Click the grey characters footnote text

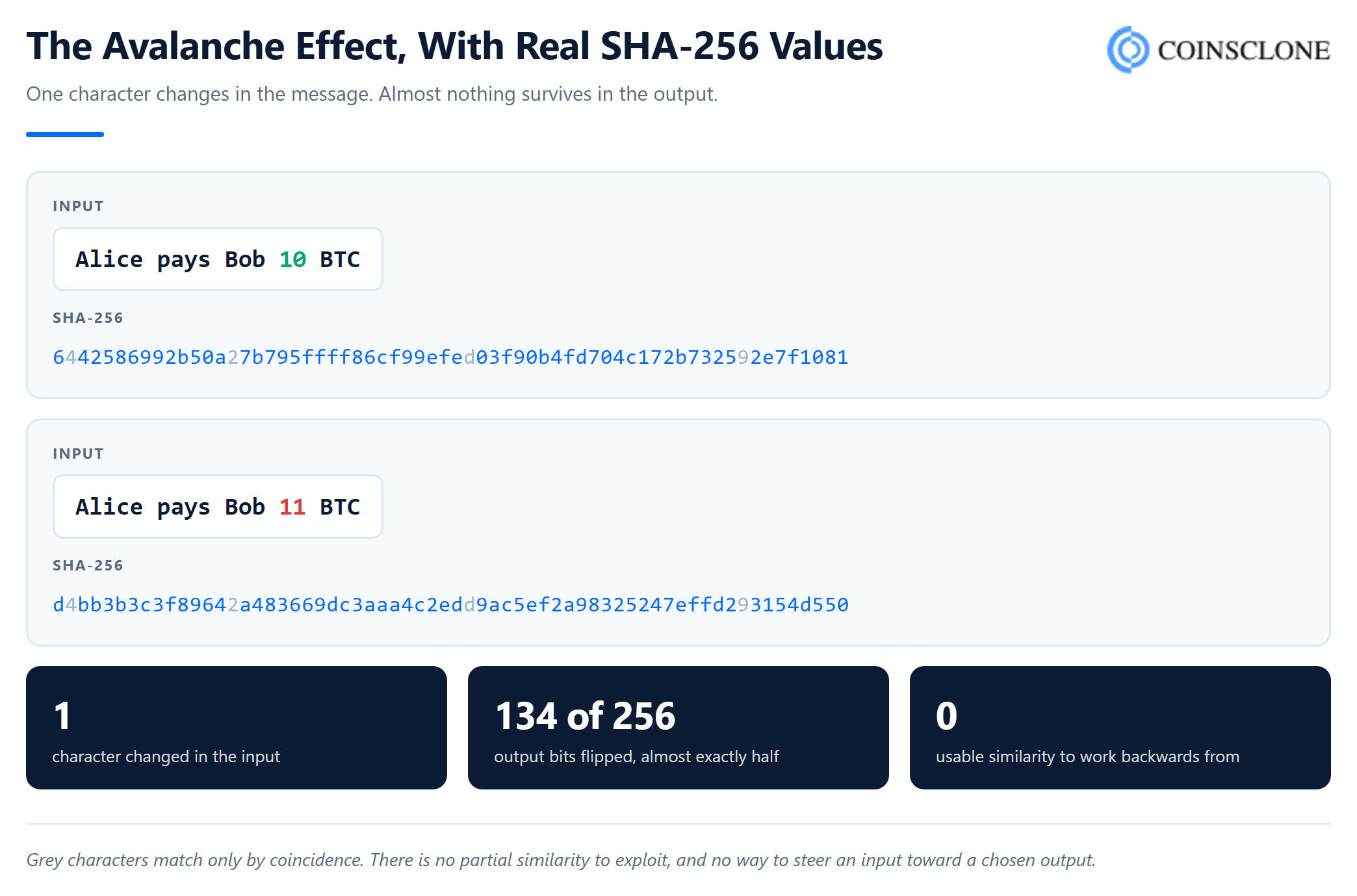561,860
